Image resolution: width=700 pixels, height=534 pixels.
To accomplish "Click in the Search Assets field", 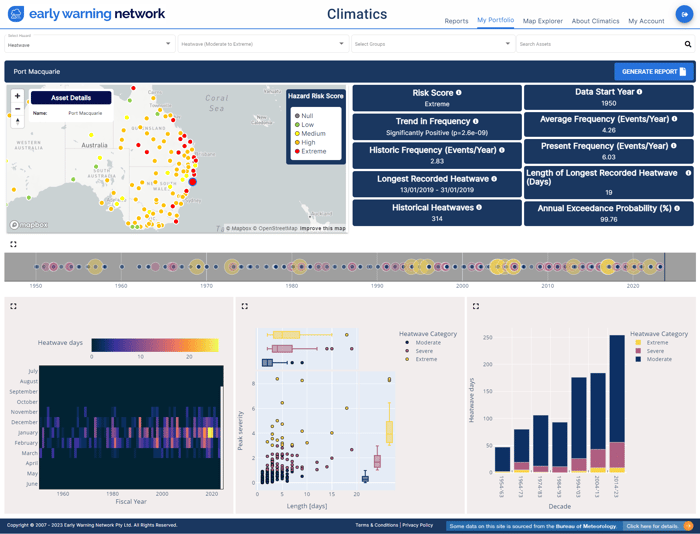I will pyautogui.click(x=600, y=44).
